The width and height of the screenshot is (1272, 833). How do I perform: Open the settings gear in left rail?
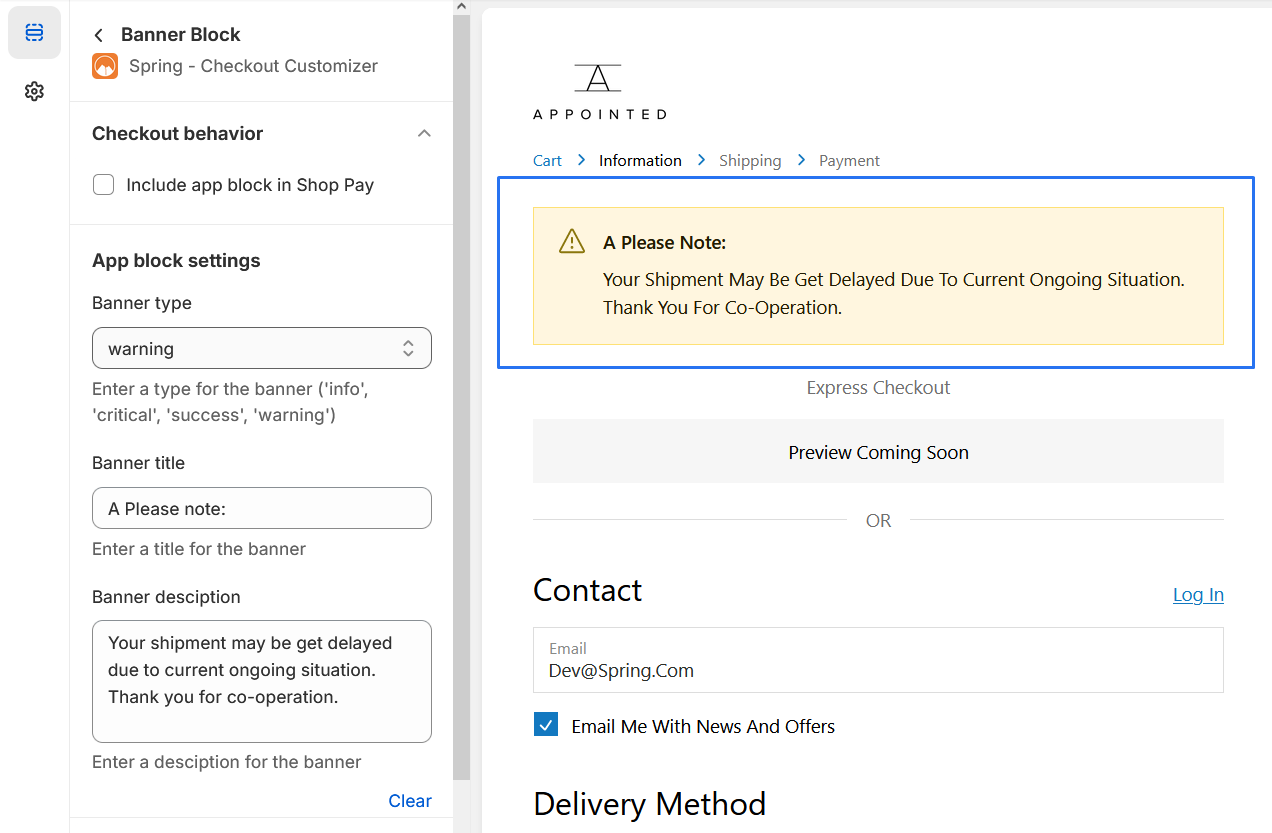pyautogui.click(x=34, y=91)
